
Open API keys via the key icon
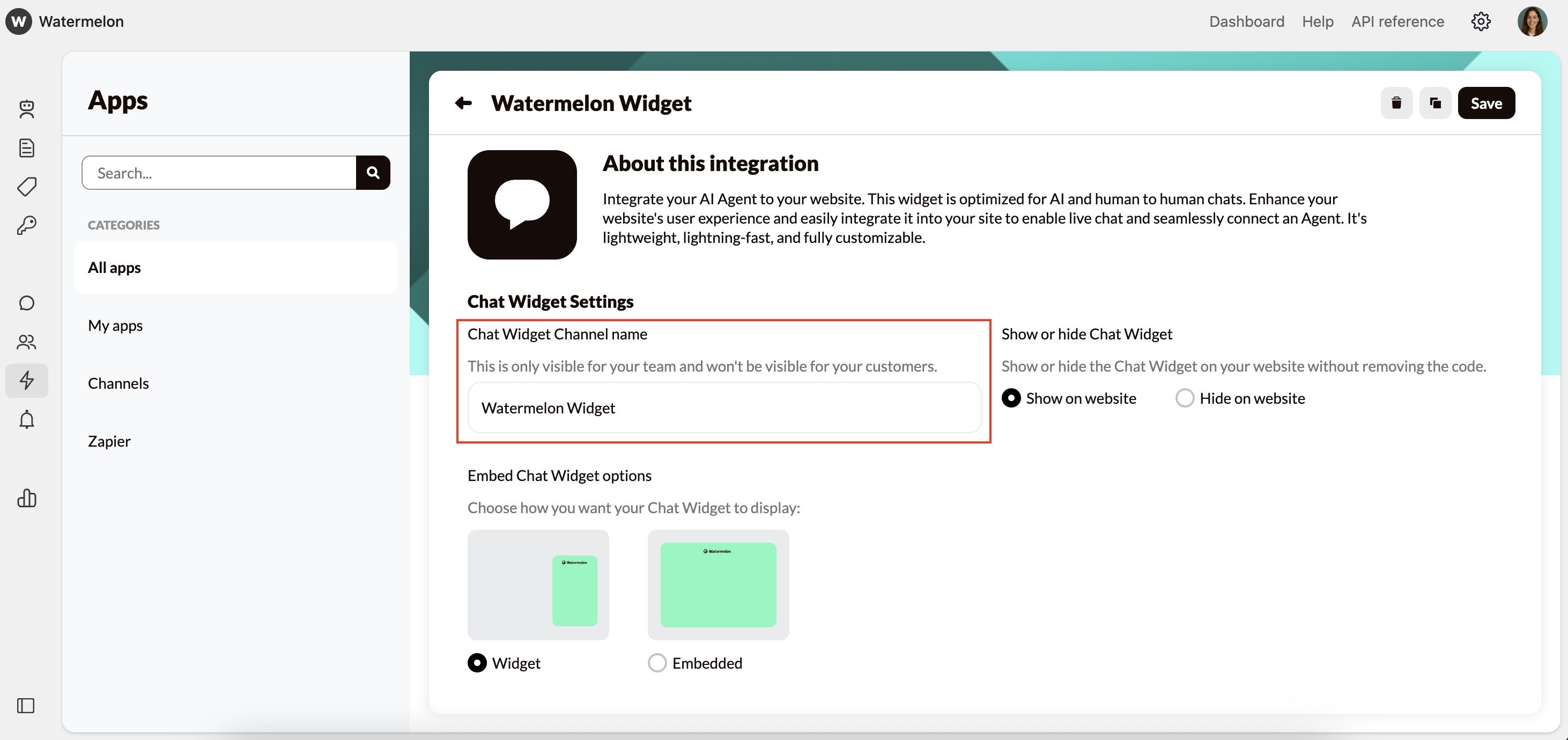point(26,225)
